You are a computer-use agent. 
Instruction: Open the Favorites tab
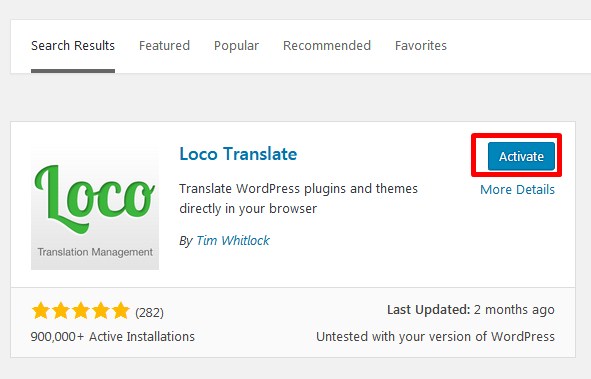tap(421, 46)
